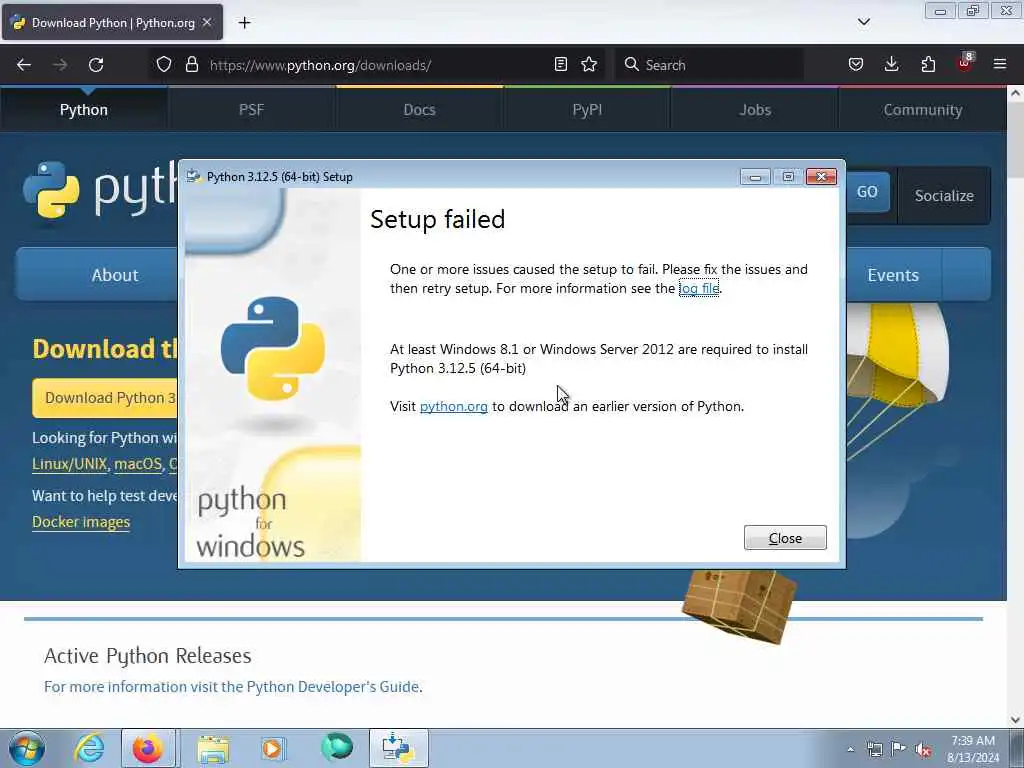The width and height of the screenshot is (1024, 768).
Task: Open the Docker images link
Action: click(81, 522)
